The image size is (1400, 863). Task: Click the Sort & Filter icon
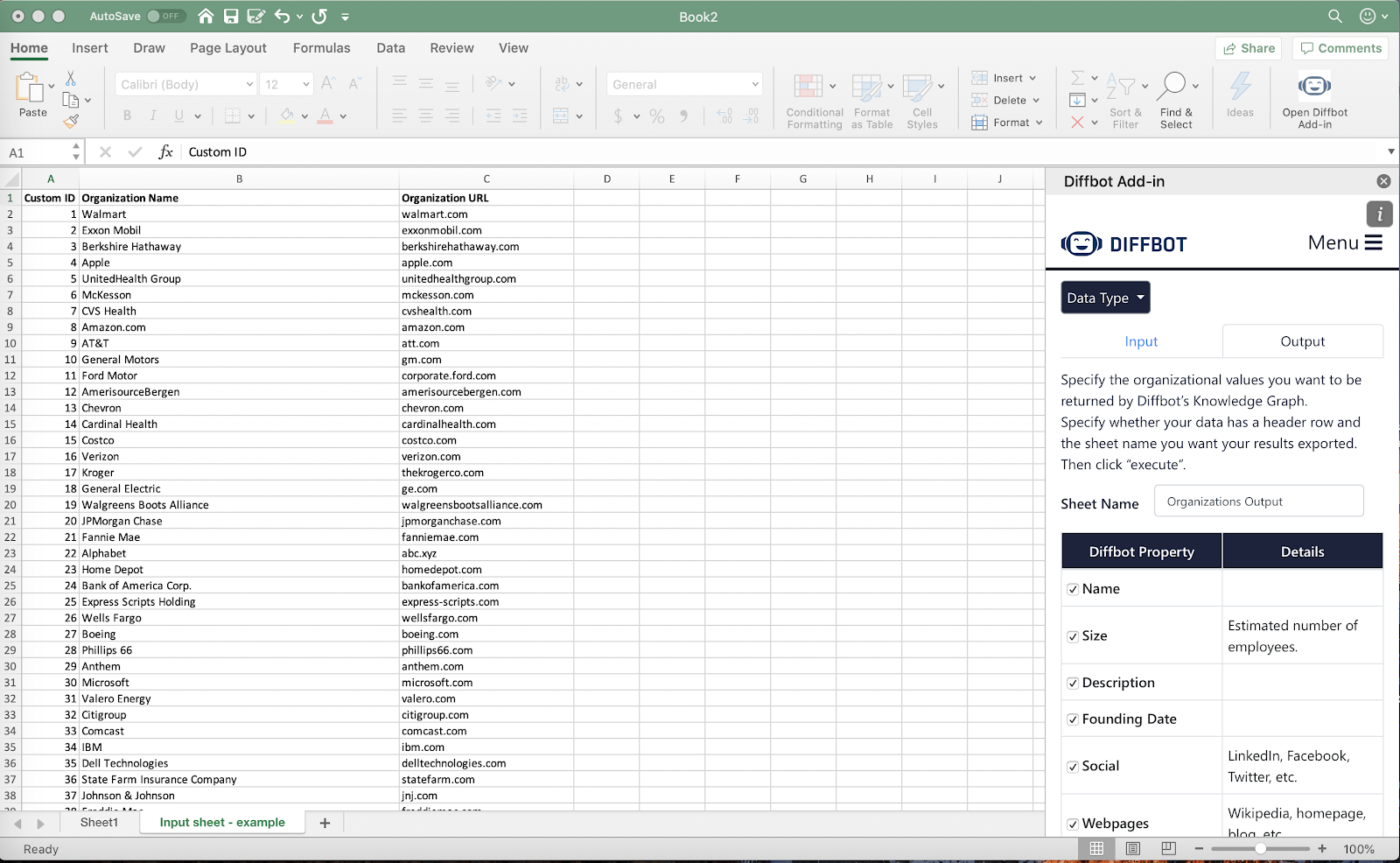tap(1121, 86)
